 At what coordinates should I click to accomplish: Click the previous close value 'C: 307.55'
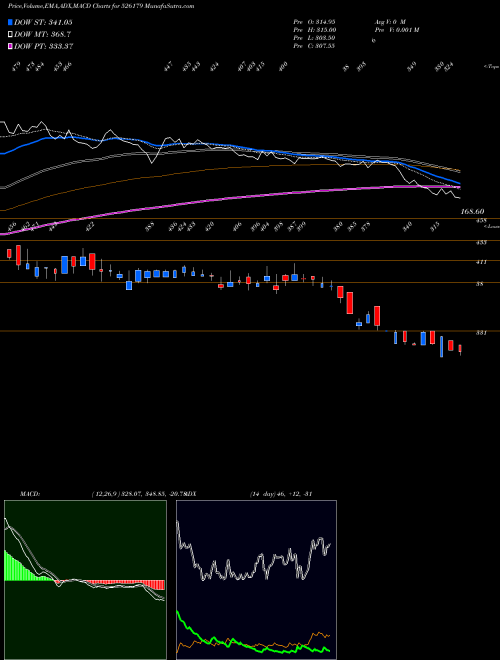point(321,46)
